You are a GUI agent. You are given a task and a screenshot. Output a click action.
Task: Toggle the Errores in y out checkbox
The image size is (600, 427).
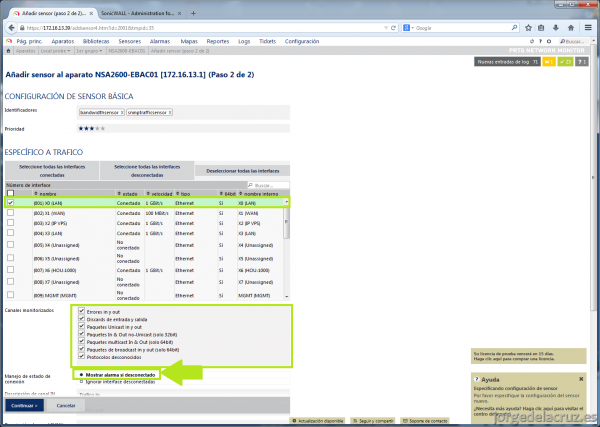(82, 311)
